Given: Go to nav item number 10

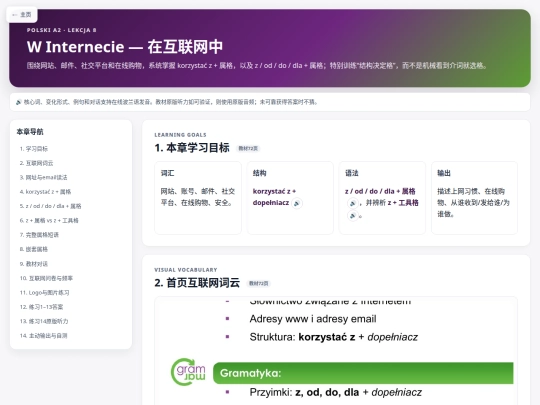Looking at the screenshot, I should click(46, 278).
